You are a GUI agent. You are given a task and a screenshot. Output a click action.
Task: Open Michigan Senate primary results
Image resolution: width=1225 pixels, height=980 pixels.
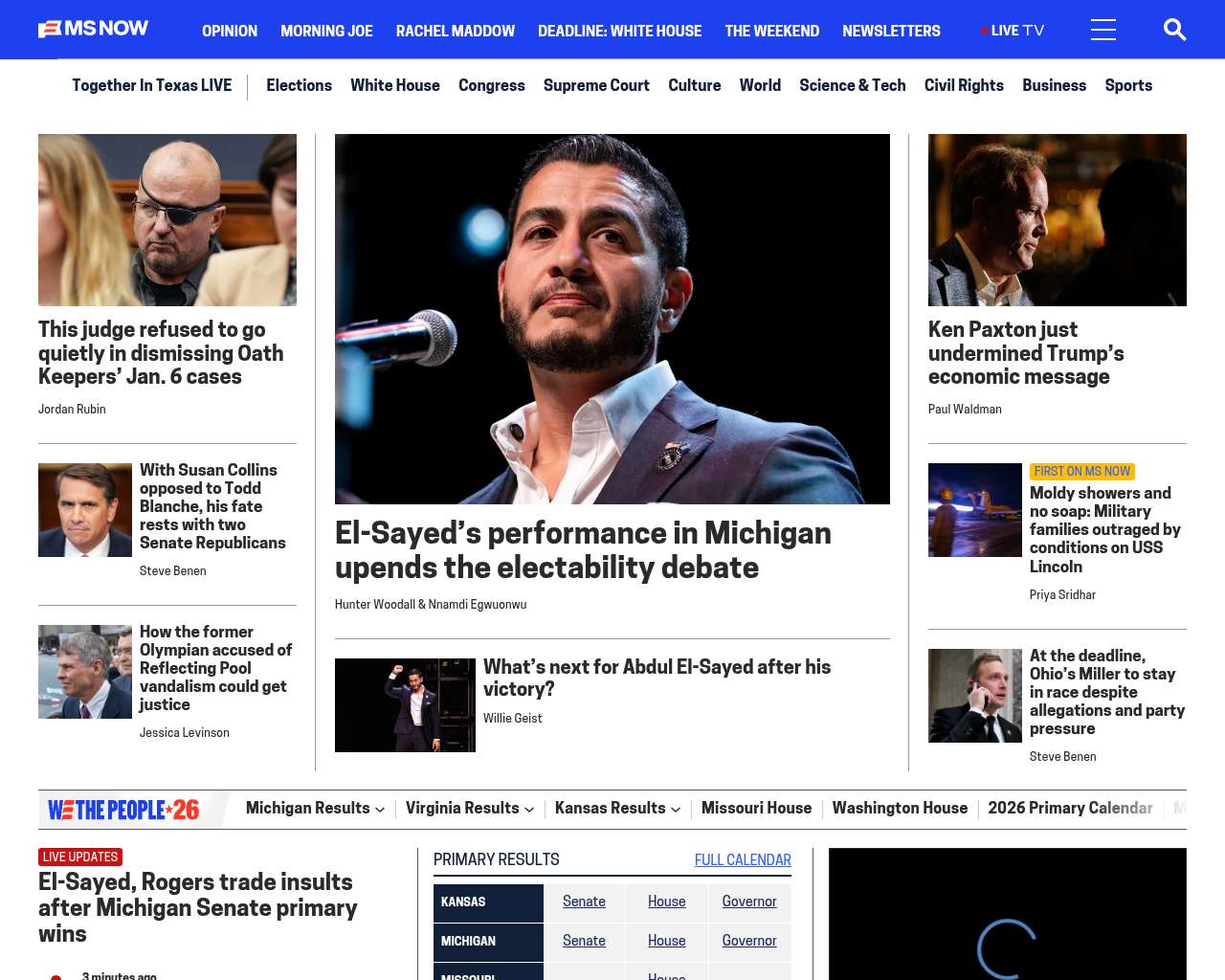coord(584,941)
